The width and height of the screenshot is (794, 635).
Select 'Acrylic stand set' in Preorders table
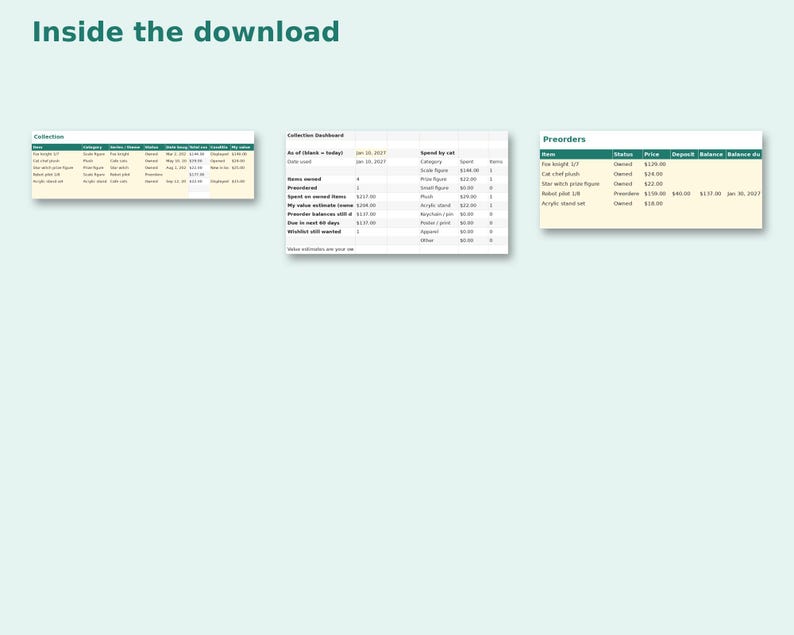pyautogui.click(x=563, y=204)
